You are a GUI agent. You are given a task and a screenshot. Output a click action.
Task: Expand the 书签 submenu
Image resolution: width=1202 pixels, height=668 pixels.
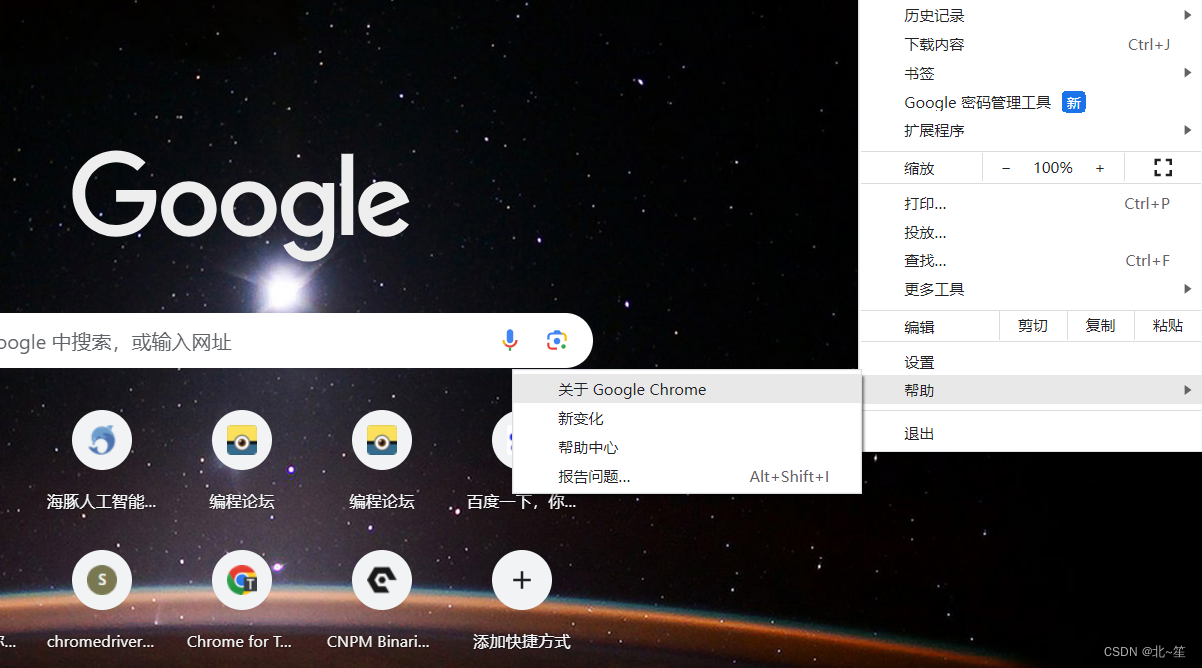1031,73
